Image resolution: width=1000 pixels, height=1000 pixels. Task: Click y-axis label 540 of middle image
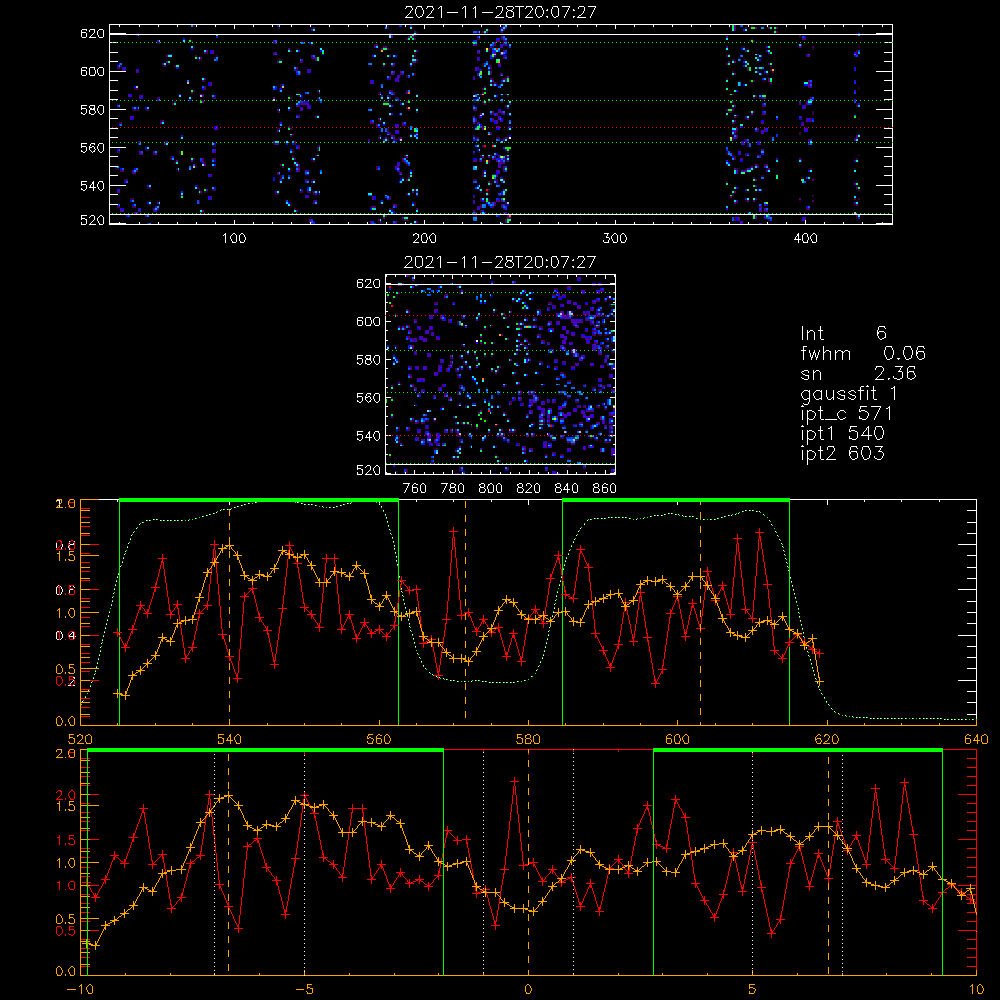click(x=369, y=436)
